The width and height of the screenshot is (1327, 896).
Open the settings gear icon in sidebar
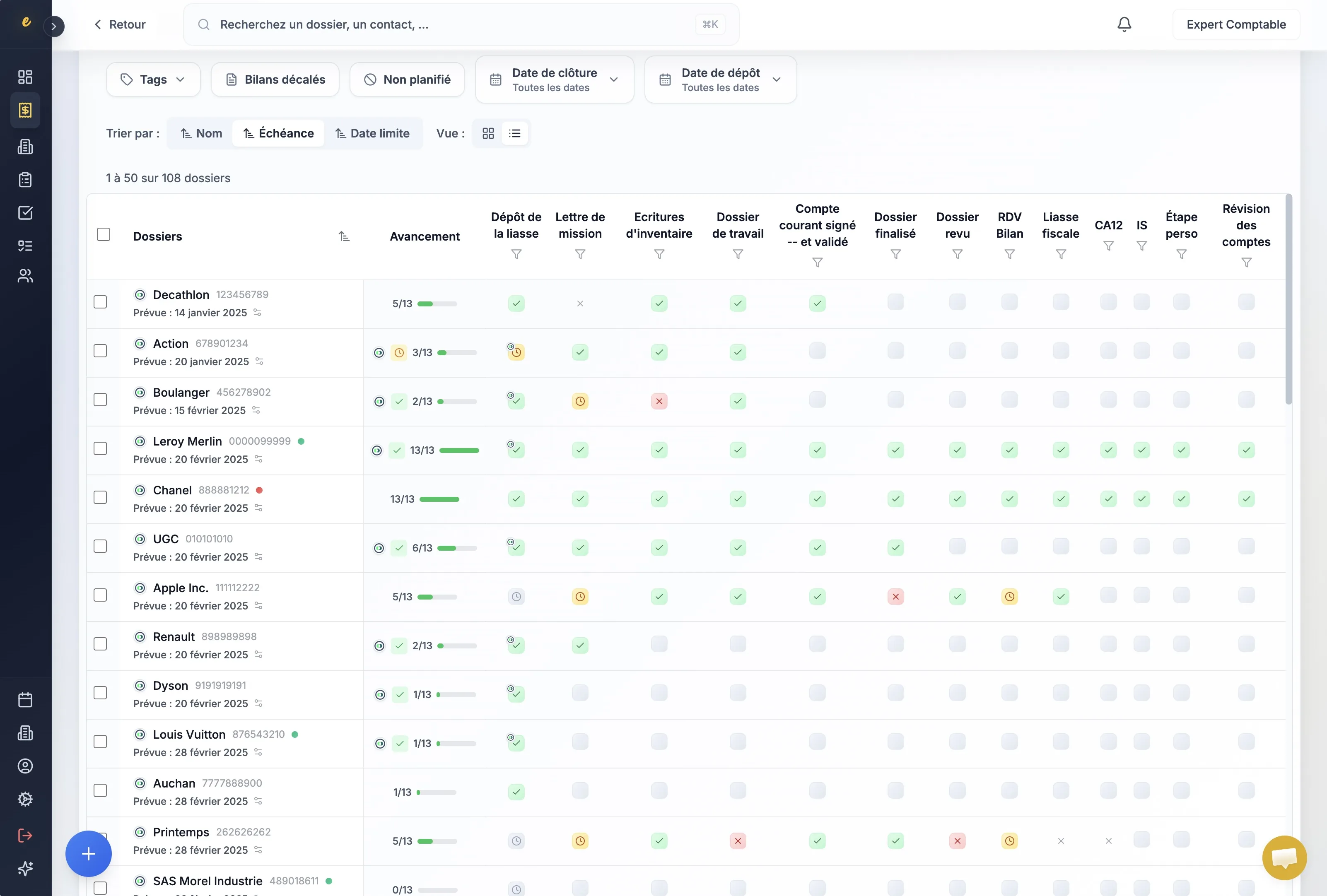coord(25,799)
